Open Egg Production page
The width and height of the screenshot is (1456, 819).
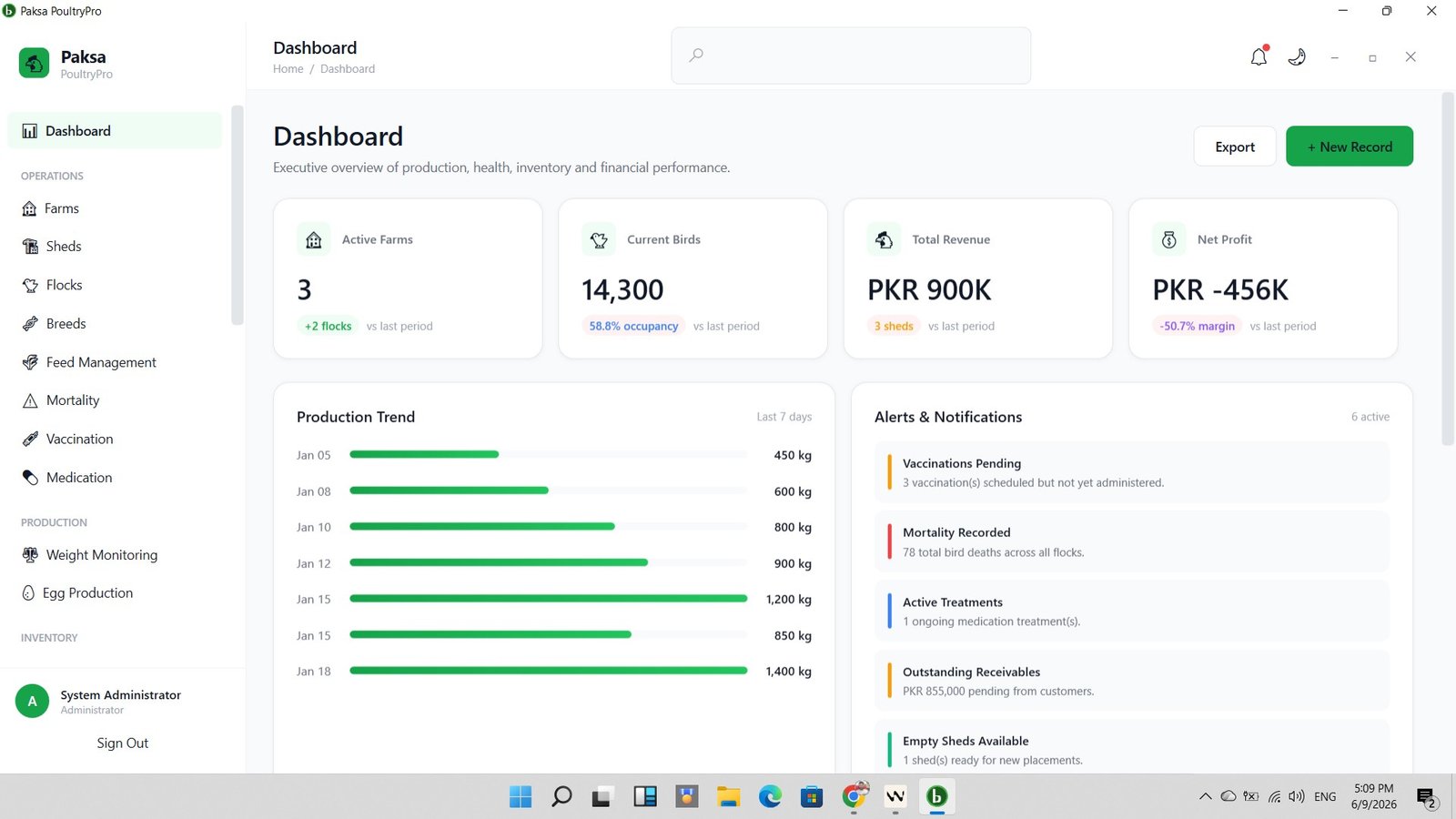[115, 593]
